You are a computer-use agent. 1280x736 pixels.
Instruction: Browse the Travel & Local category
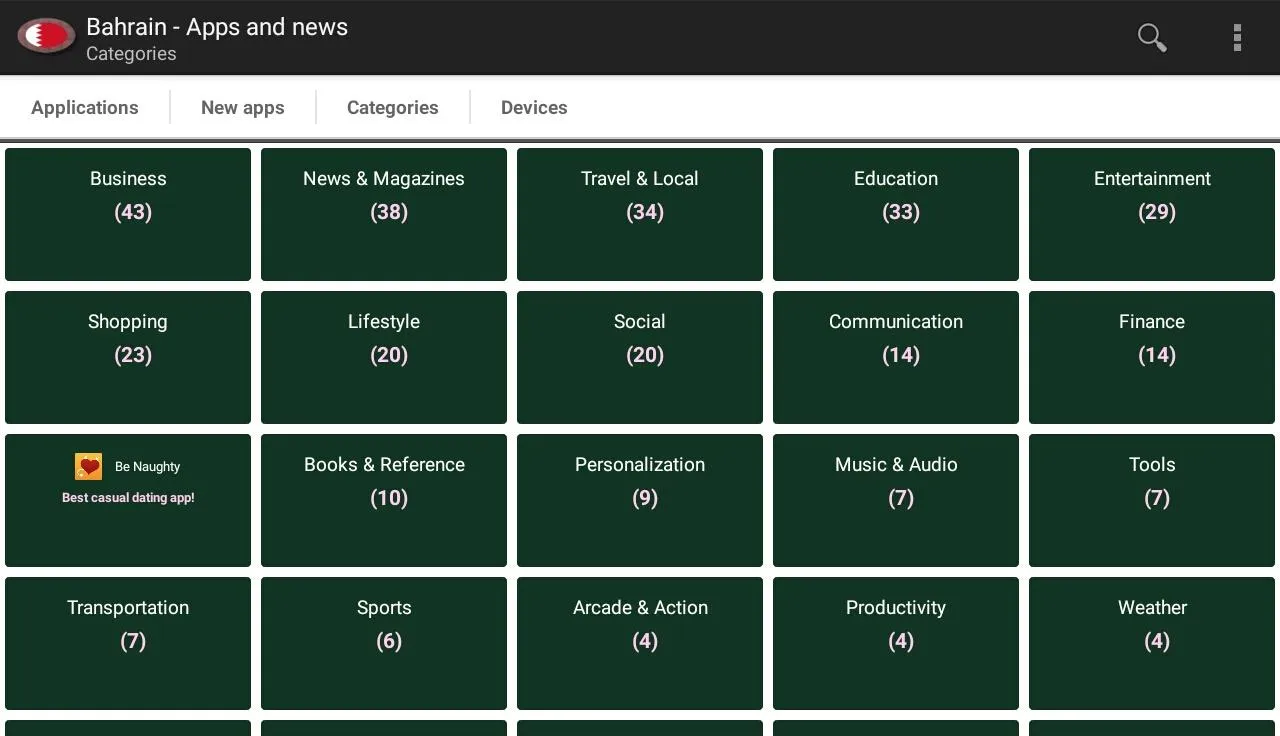tap(640, 215)
